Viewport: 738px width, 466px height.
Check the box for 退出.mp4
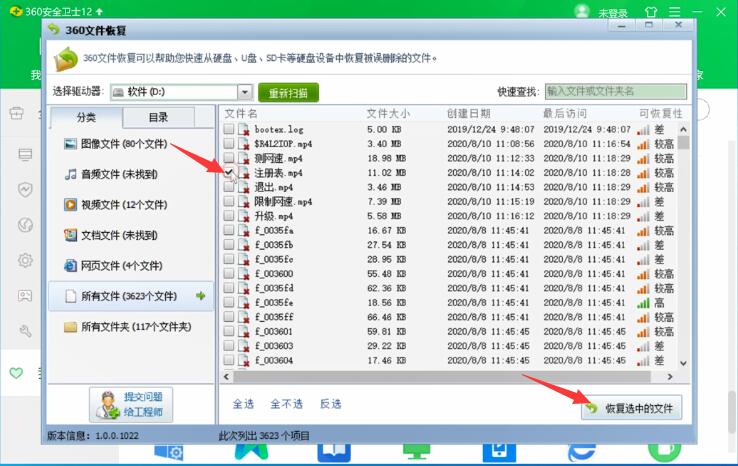229,187
